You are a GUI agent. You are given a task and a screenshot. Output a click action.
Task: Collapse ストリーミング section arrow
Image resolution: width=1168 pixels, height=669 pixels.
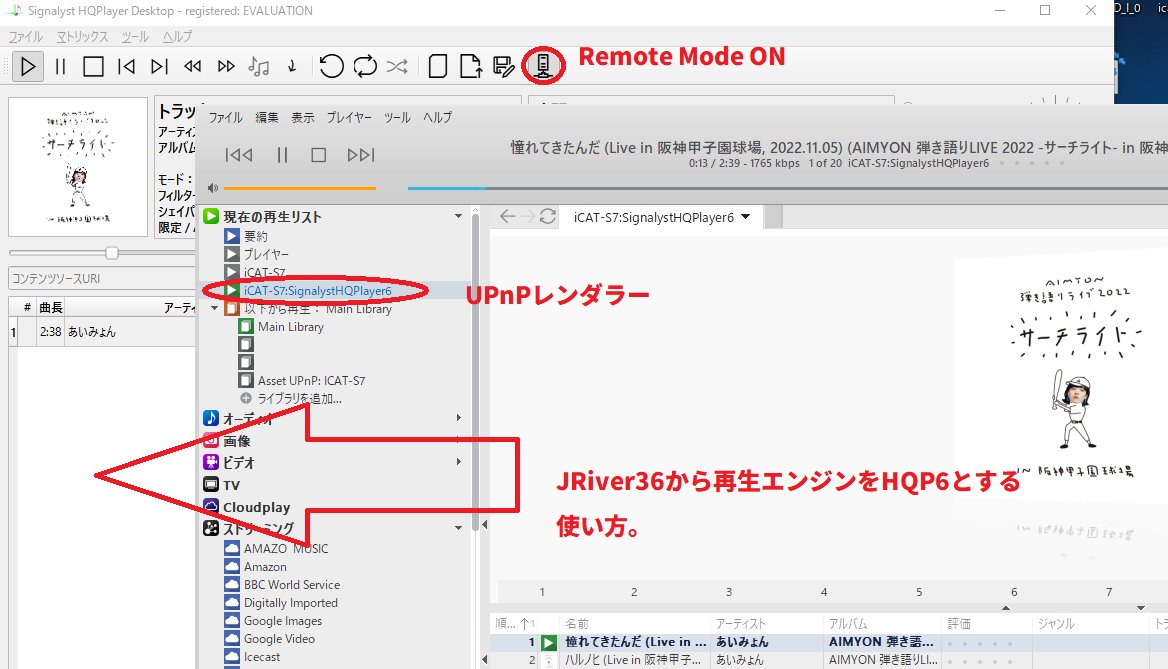[459, 527]
